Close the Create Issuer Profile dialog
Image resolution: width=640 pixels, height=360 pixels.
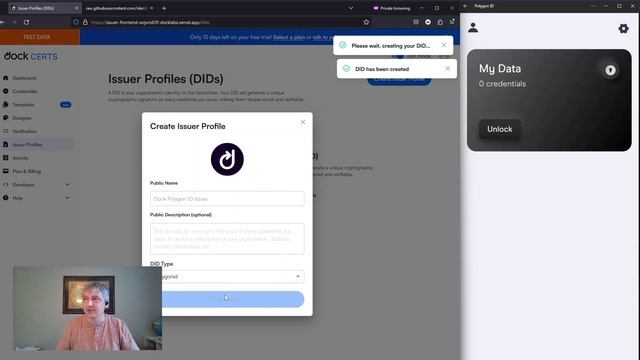tap(303, 122)
